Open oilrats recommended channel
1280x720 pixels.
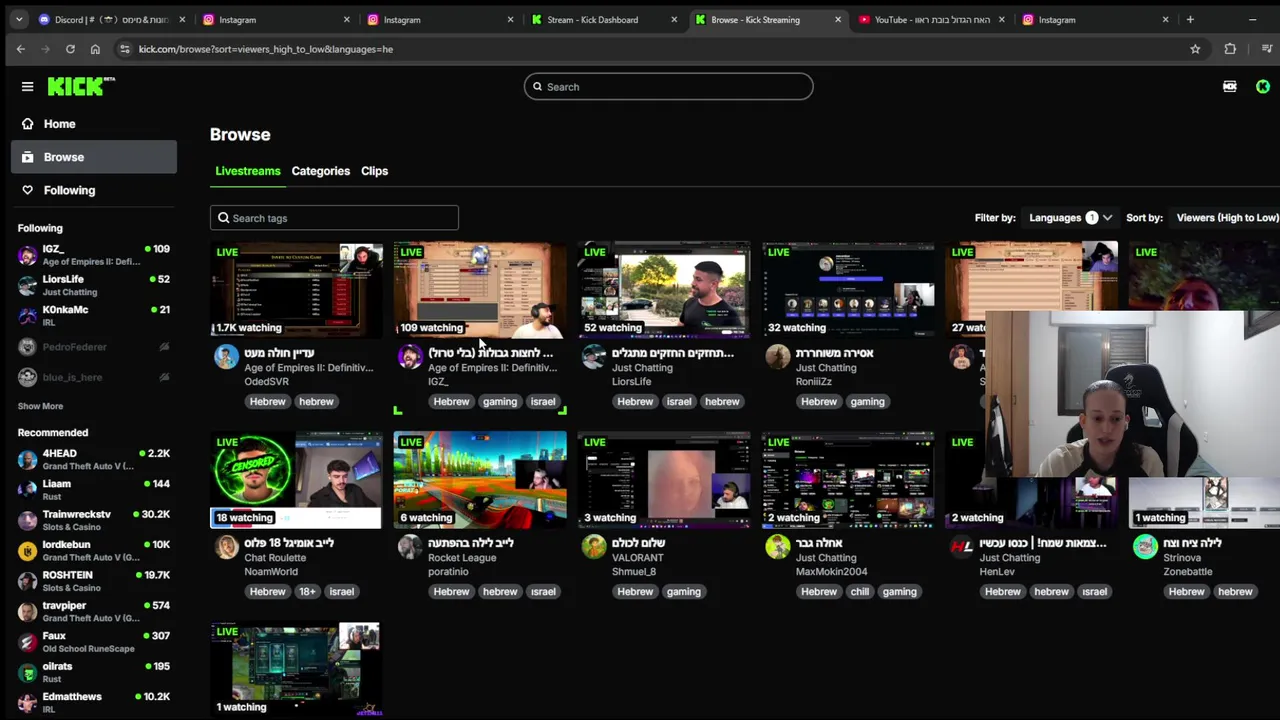pos(94,672)
